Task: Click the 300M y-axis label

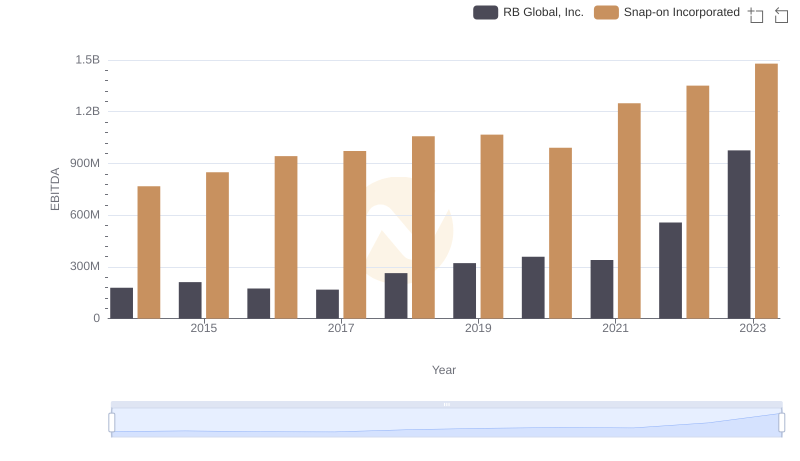Action: point(85,266)
